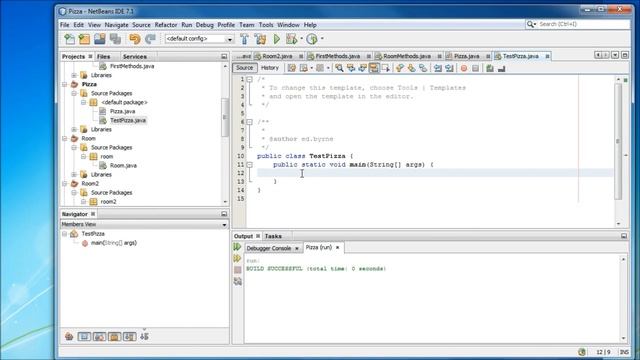Open the Tools menu
The image size is (640, 360).
pyautogui.click(x=266, y=25)
